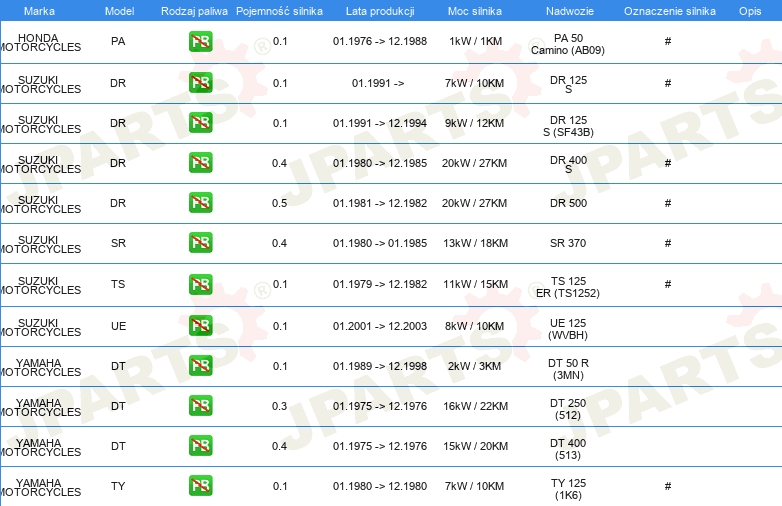Click the 15kW / 20KM power cell

(x=475, y=446)
